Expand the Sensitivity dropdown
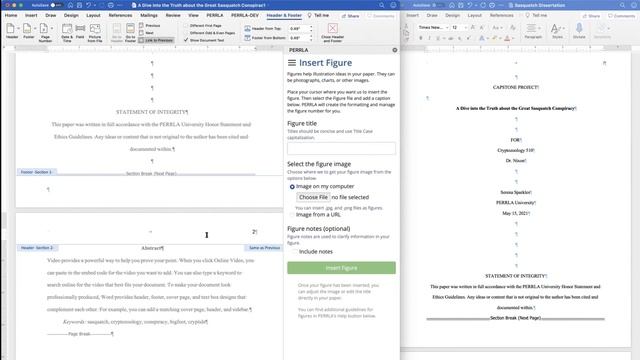The width and height of the screenshot is (640, 360). tap(609, 29)
